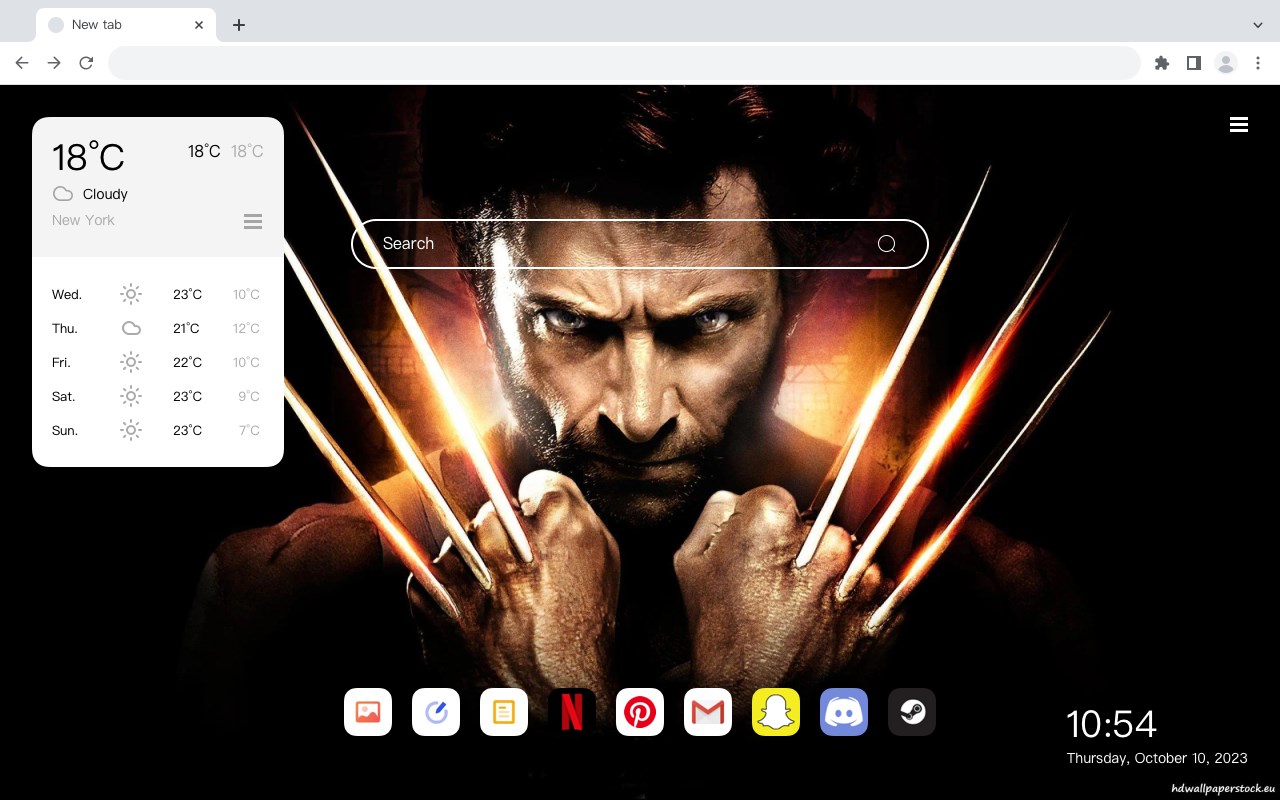
Task: Open the weather widget list menu icon
Action: [x=253, y=221]
